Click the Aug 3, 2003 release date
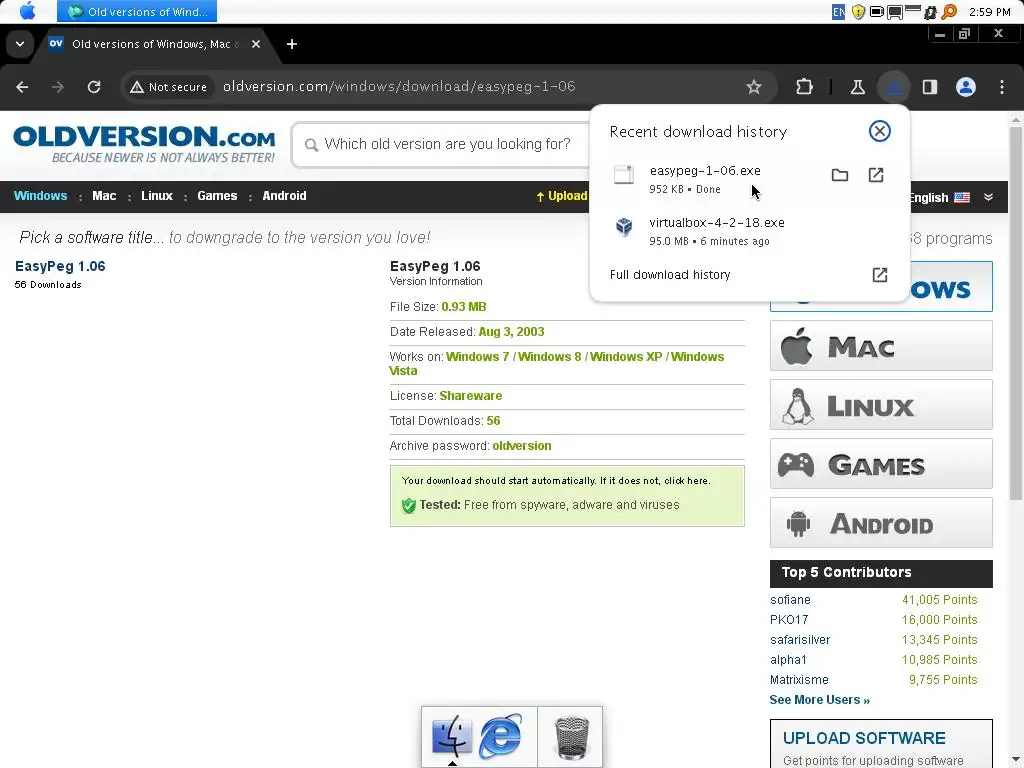Image resolution: width=1024 pixels, height=768 pixels. coord(511,332)
